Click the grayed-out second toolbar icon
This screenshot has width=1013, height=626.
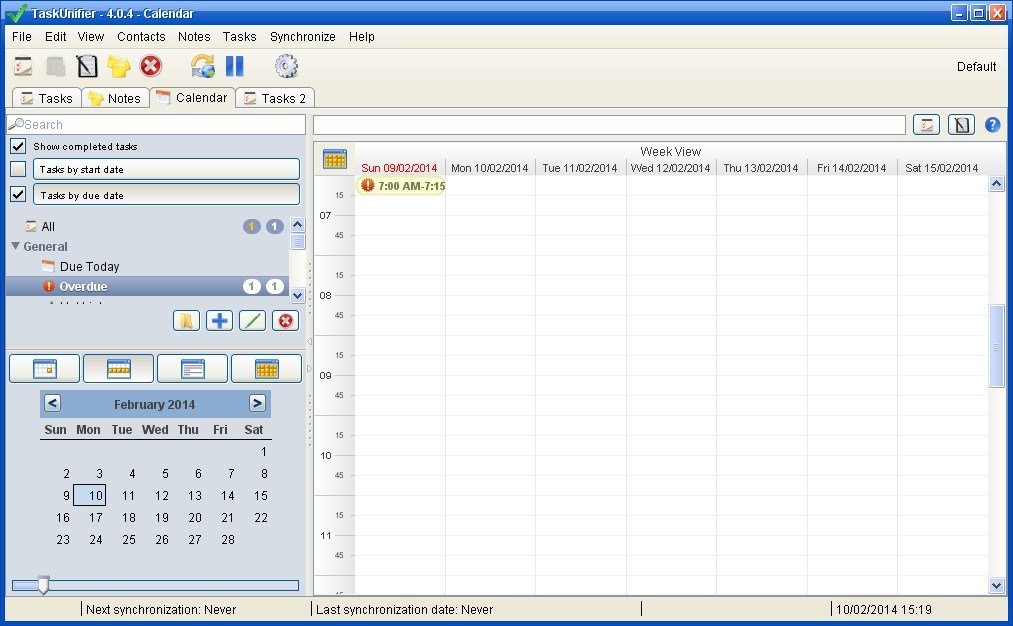[55, 66]
